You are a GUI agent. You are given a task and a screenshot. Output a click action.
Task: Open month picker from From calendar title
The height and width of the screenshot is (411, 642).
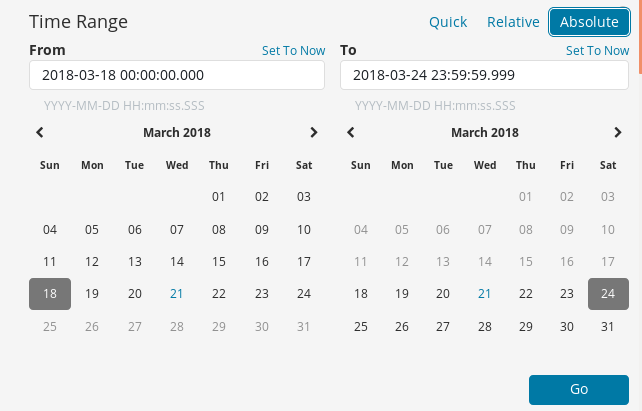tap(177, 132)
